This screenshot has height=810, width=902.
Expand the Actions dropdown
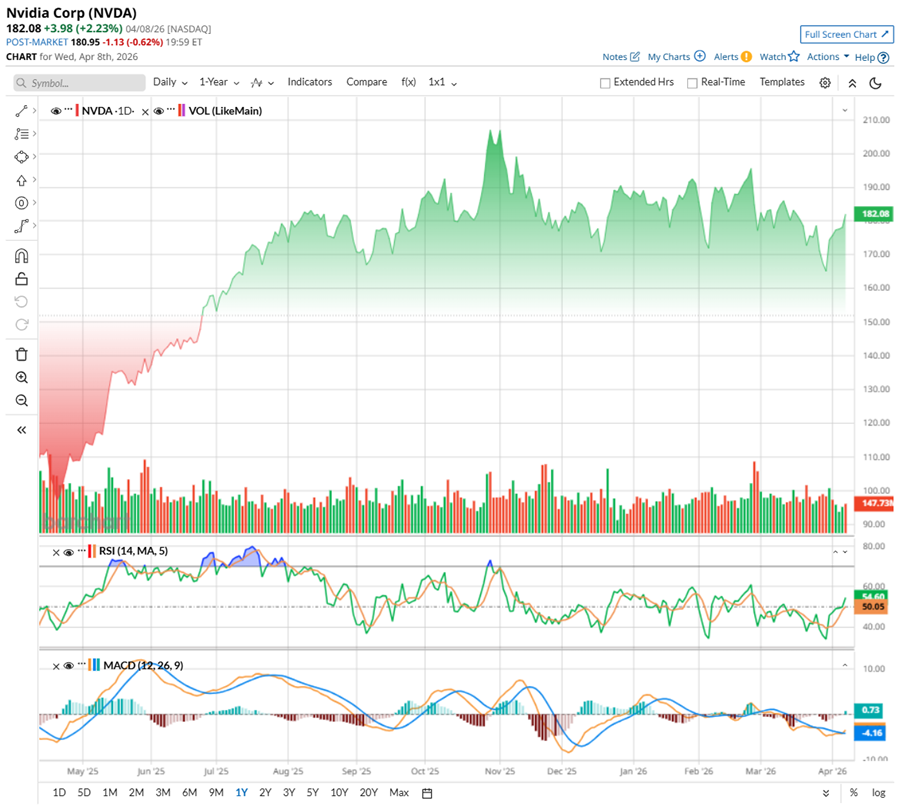coord(828,56)
